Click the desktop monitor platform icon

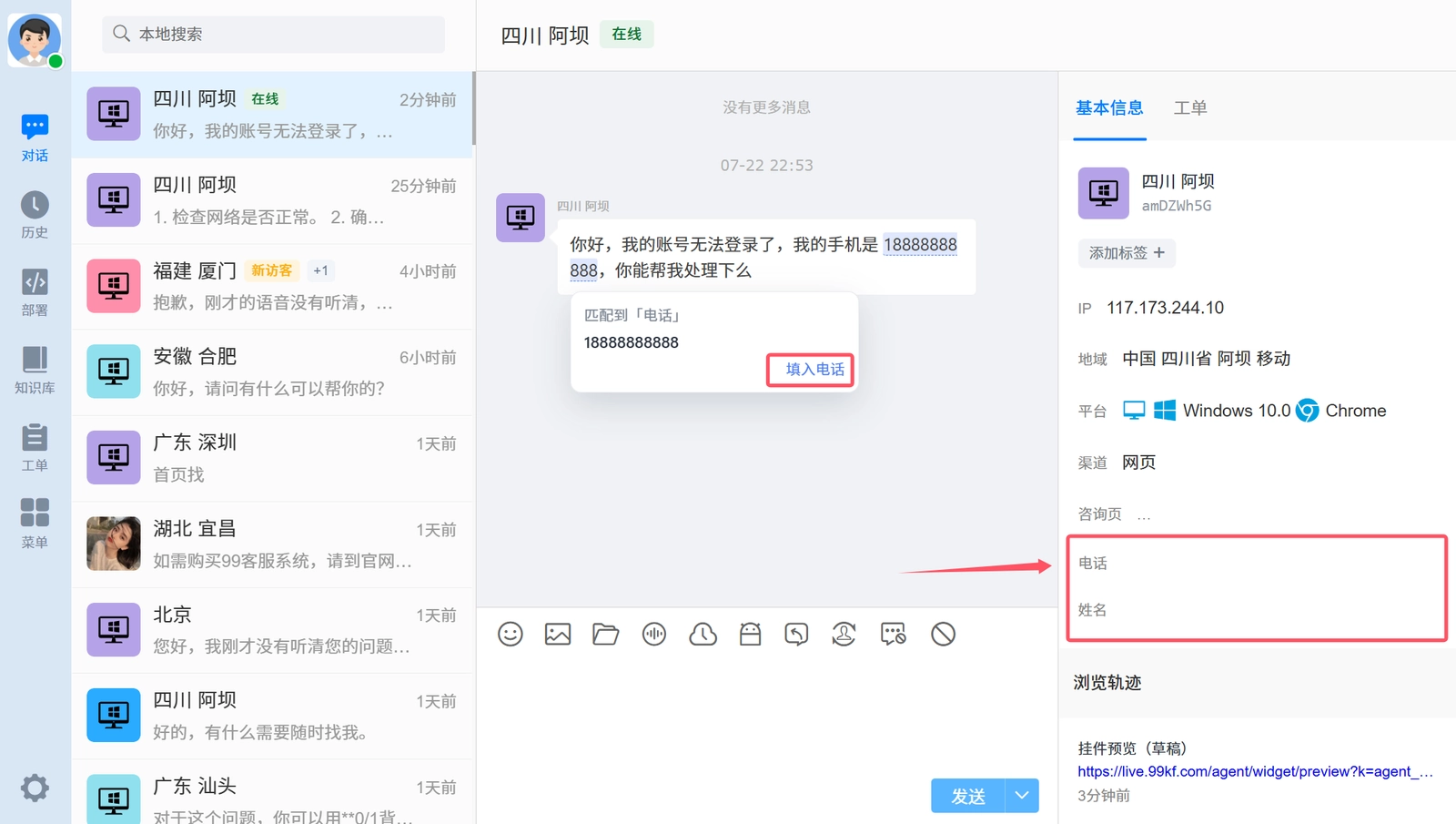(1134, 411)
